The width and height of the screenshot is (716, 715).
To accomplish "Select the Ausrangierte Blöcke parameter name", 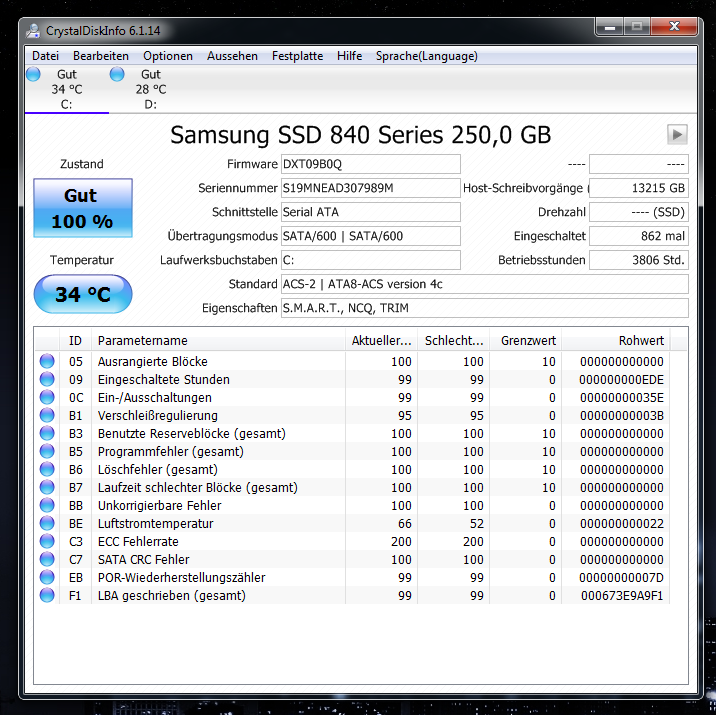I will (153, 362).
